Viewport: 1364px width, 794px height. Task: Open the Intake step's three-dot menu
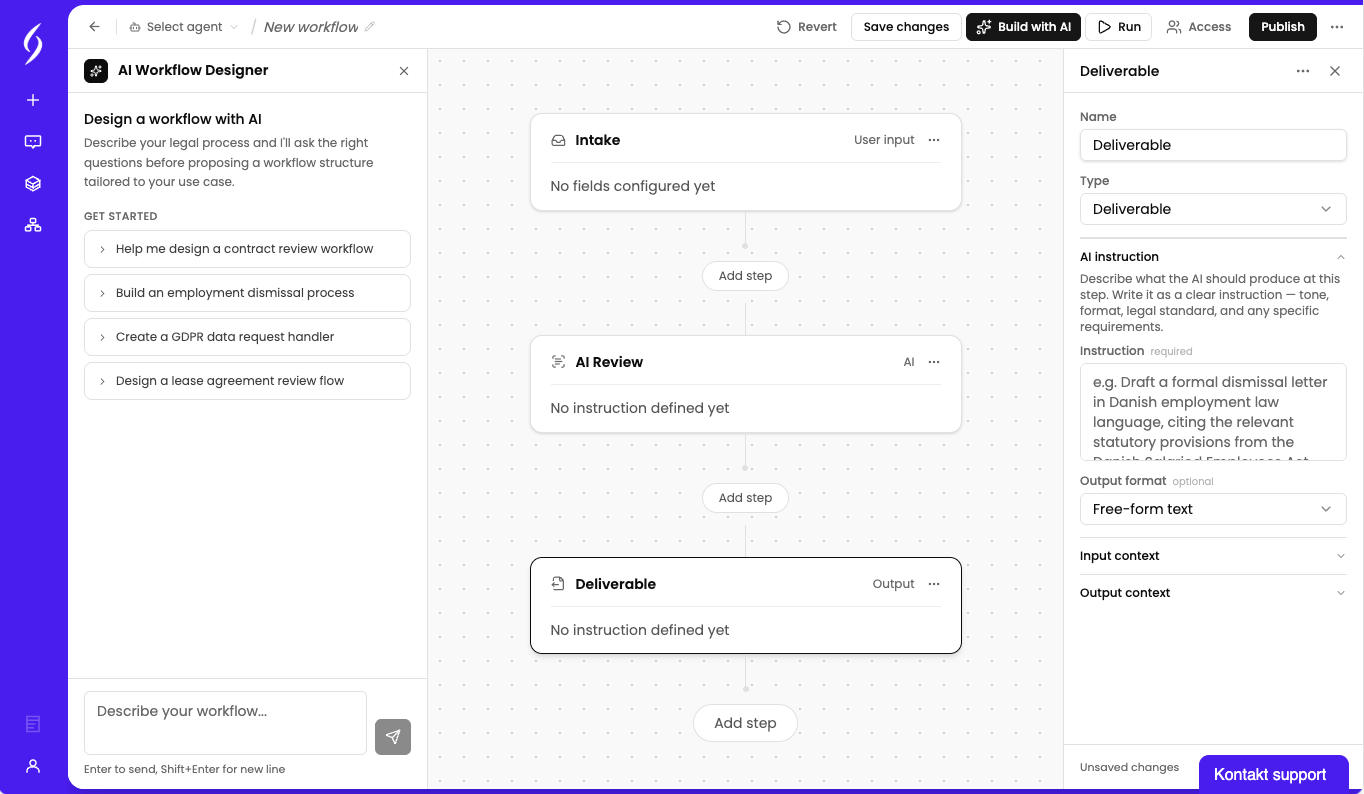pyautogui.click(x=934, y=140)
